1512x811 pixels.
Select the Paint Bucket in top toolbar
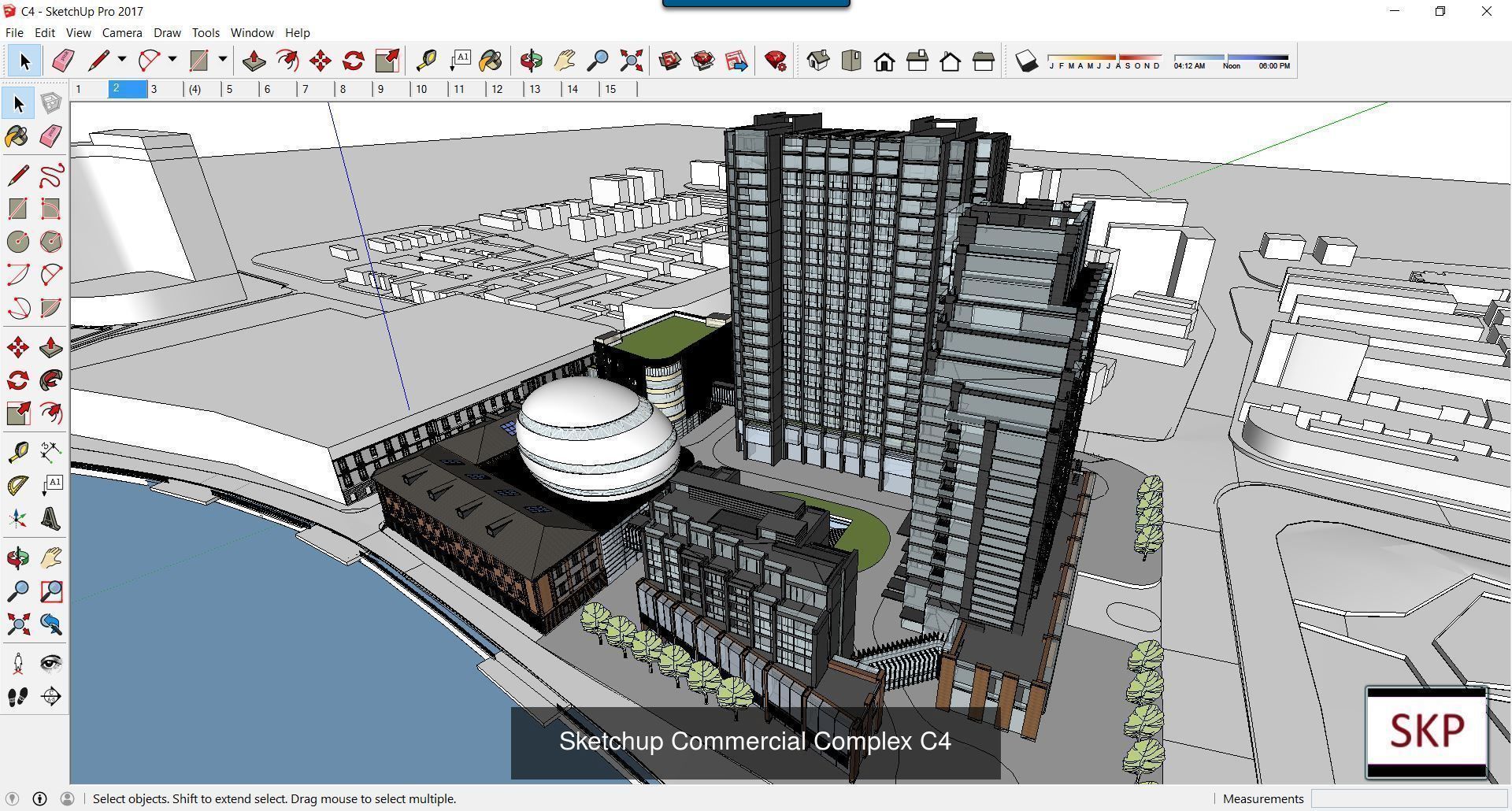pyautogui.click(x=490, y=61)
